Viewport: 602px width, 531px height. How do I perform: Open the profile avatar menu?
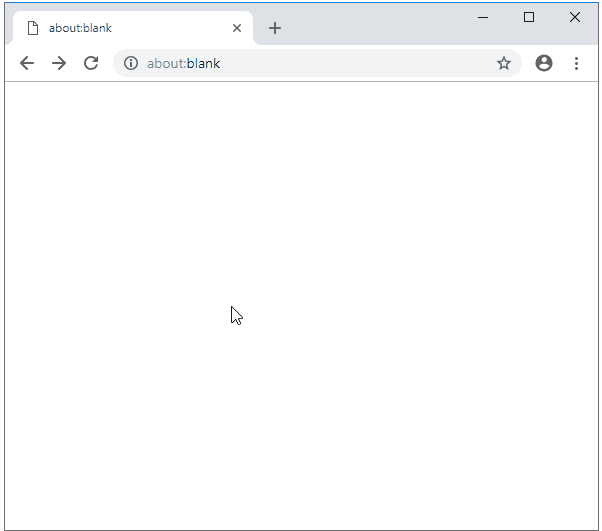click(544, 63)
